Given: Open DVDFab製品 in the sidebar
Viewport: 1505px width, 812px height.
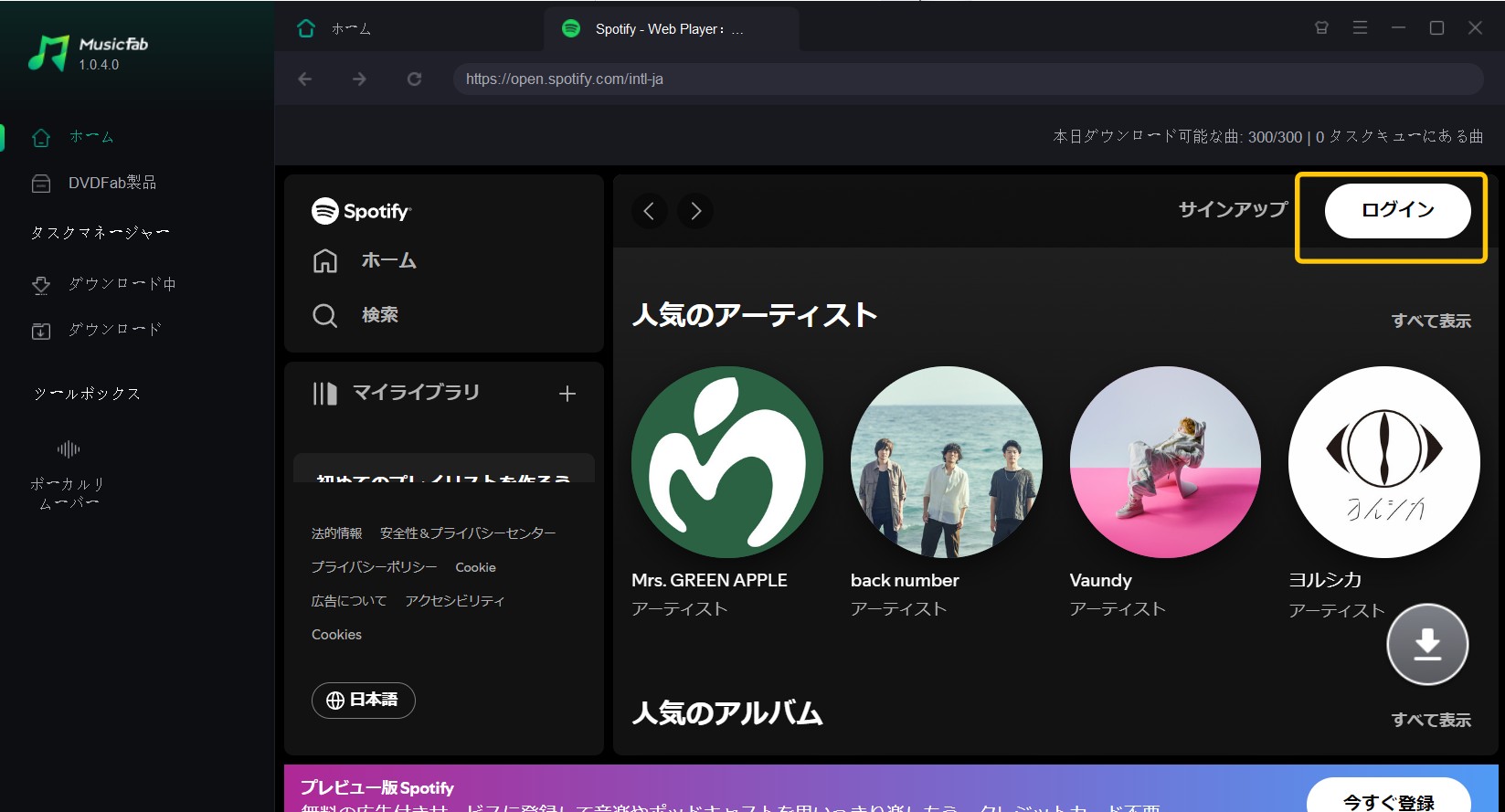Looking at the screenshot, I should pyautogui.click(x=94, y=183).
